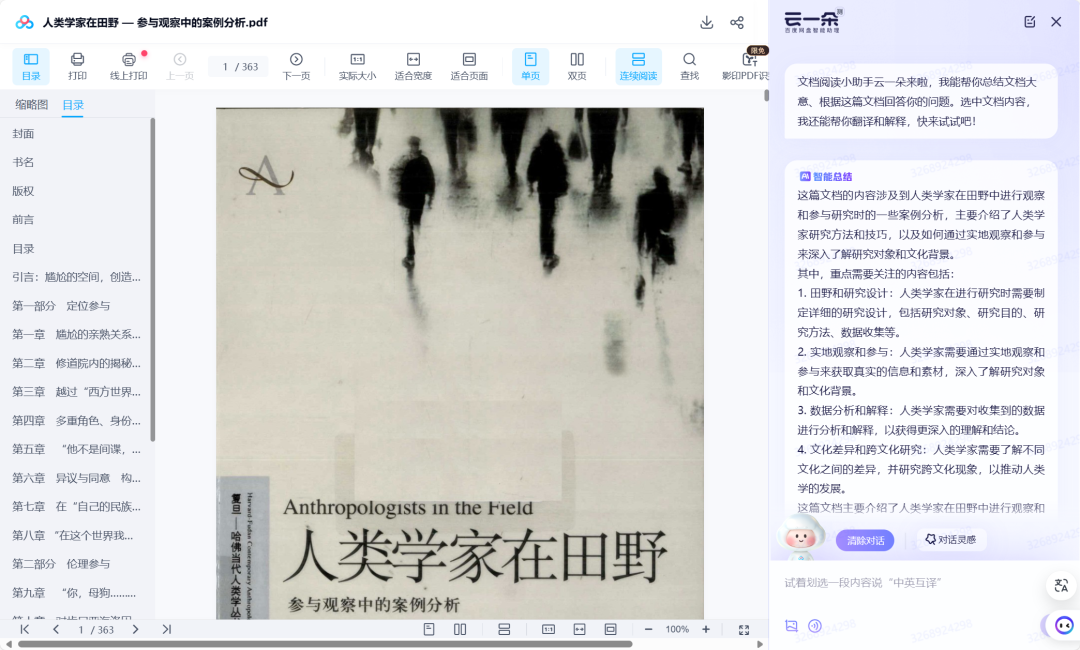Choose 适合宽度 fit width
The width and height of the screenshot is (1080, 650).
click(x=413, y=66)
